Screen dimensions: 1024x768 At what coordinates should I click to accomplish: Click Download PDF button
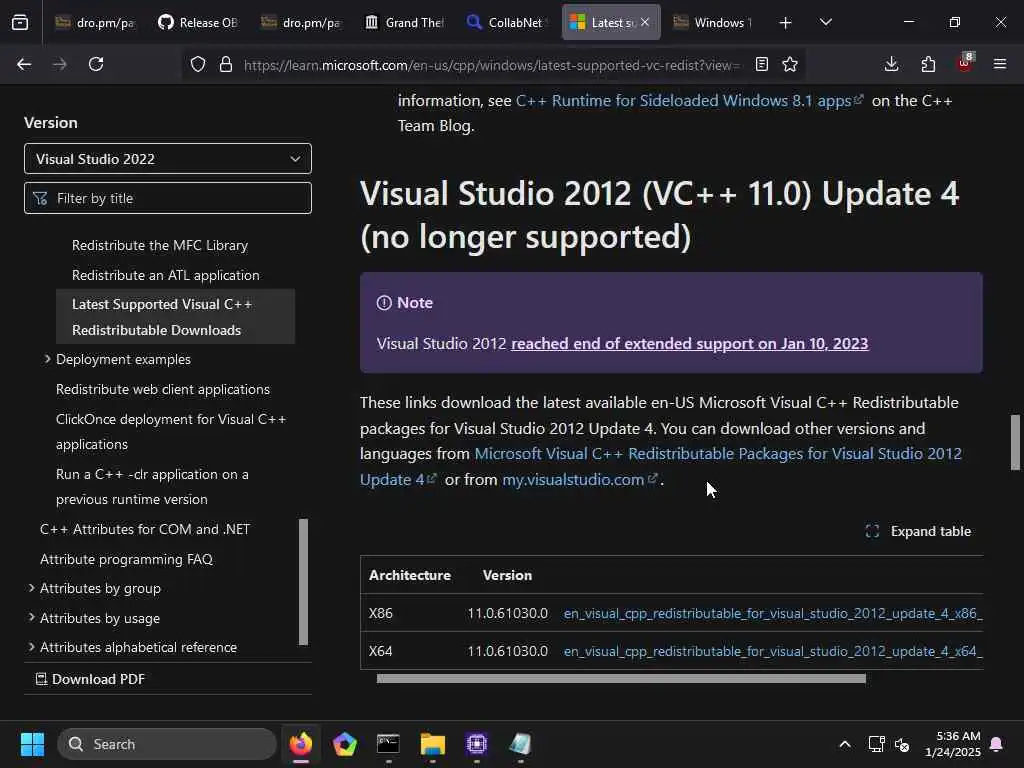(x=90, y=679)
